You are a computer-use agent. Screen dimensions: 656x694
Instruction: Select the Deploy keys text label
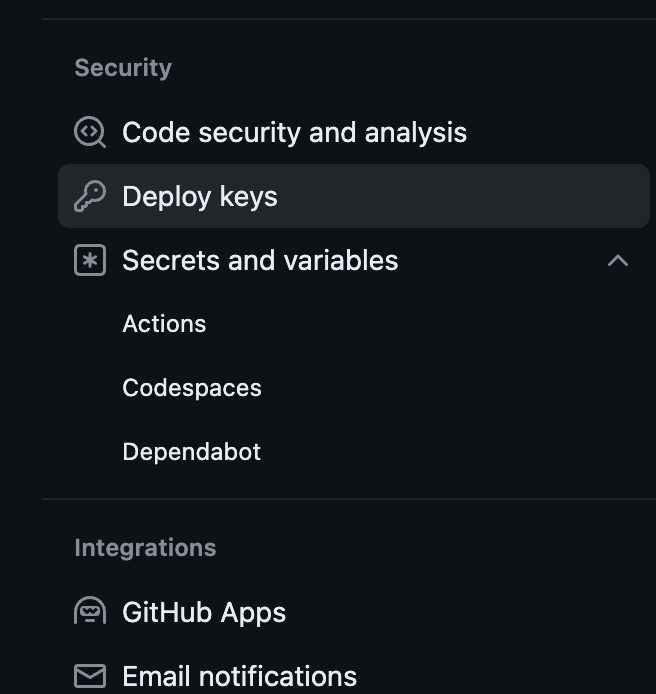[x=200, y=196]
